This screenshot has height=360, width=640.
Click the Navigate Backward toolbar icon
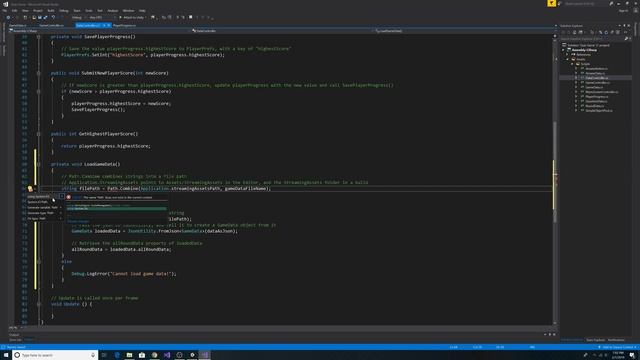[x=8, y=18]
